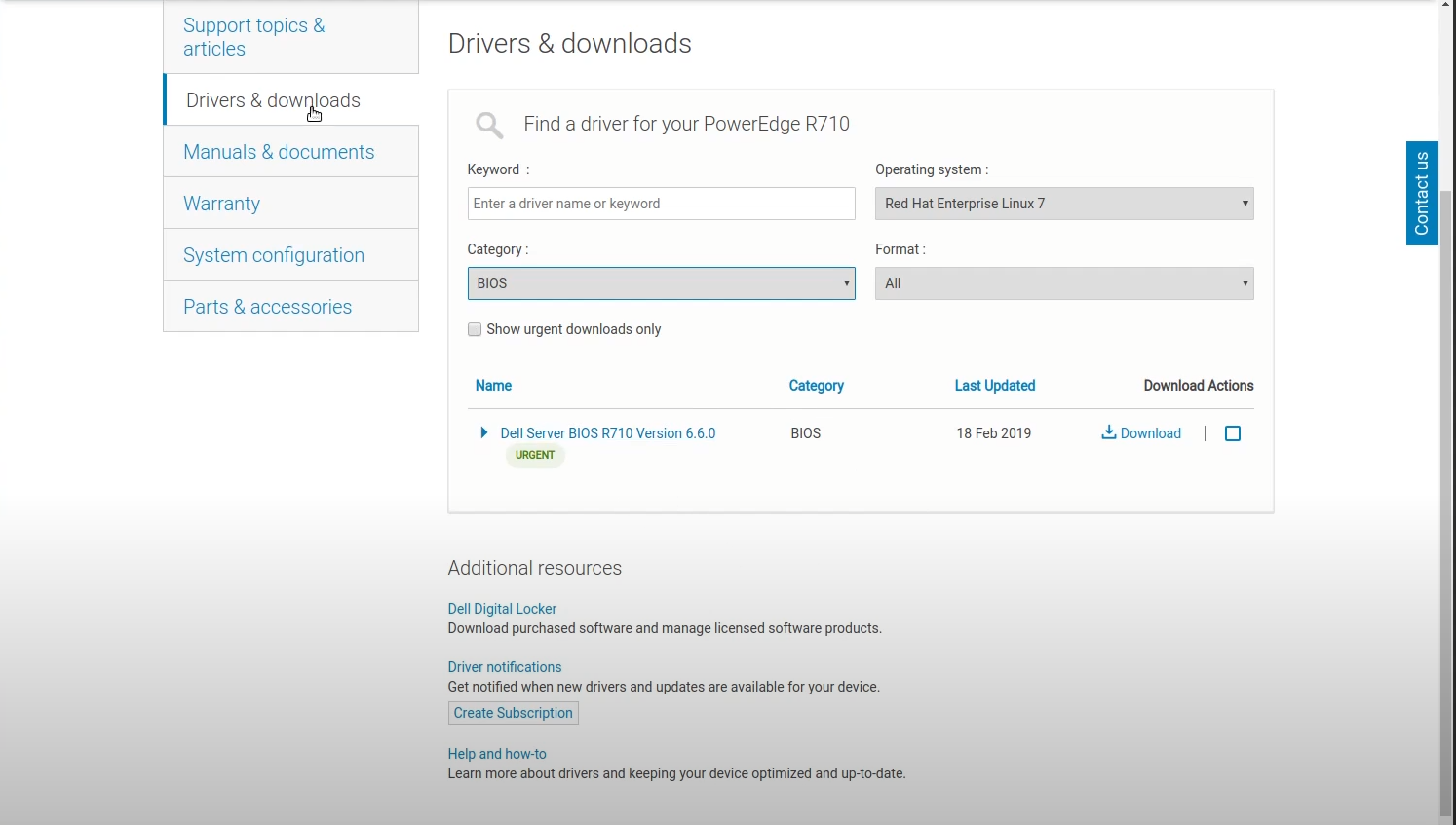Expand Dell Server BIOS R710 row details
The height and width of the screenshot is (825, 1456).
[484, 432]
